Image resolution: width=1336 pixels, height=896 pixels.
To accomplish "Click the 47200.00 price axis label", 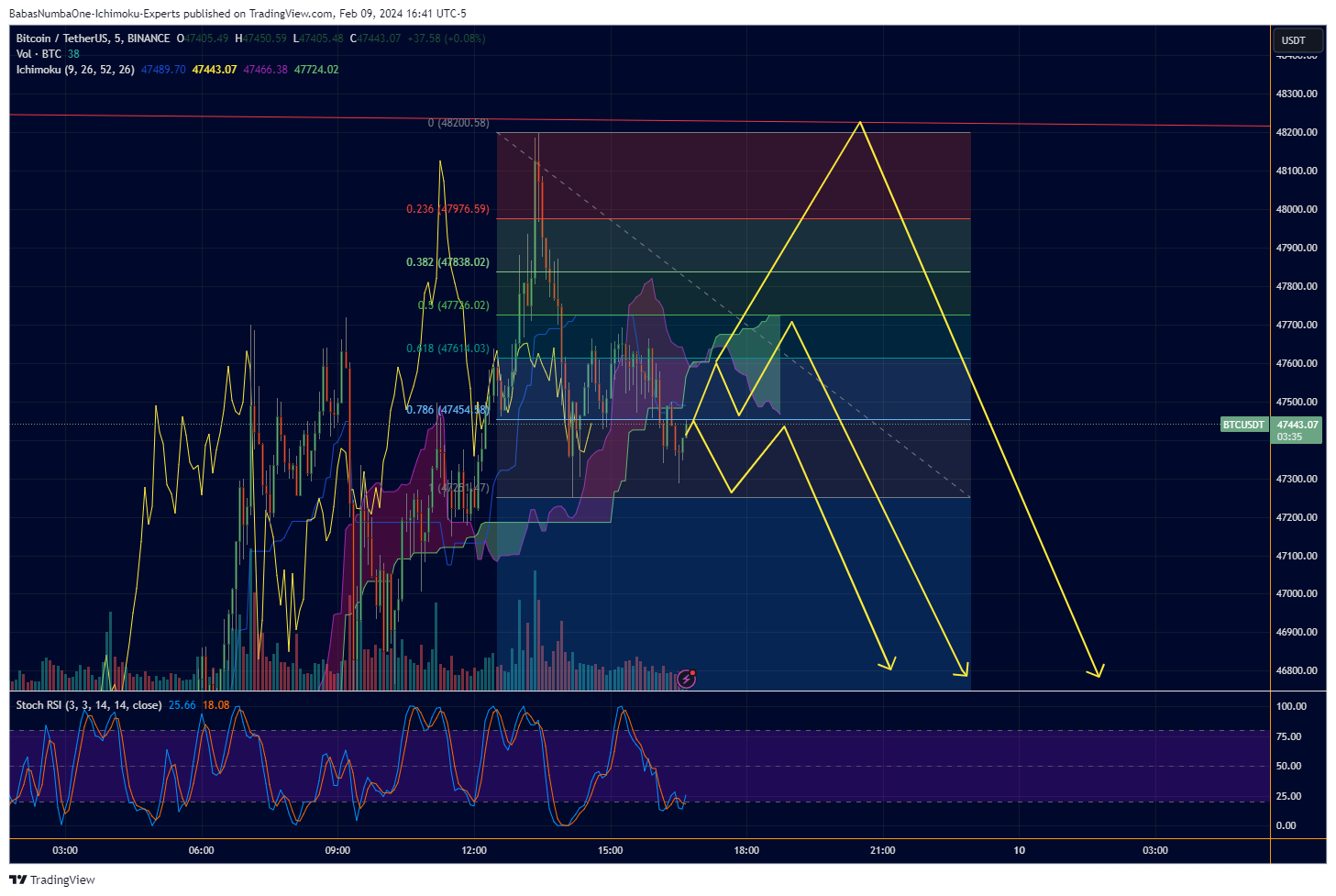I will click(x=1297, y=517).
